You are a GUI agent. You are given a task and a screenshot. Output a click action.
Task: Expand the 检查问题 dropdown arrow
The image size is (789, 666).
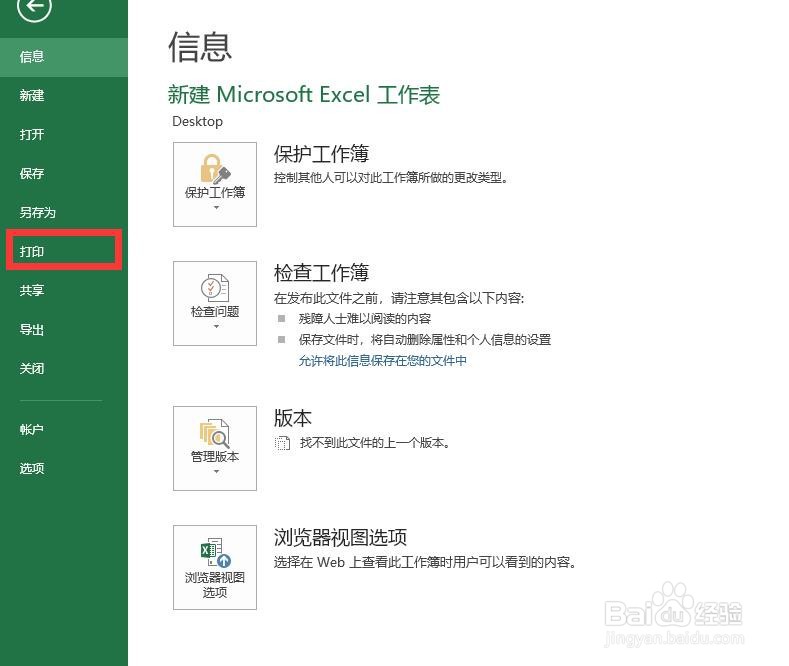(x=216, y=326)
